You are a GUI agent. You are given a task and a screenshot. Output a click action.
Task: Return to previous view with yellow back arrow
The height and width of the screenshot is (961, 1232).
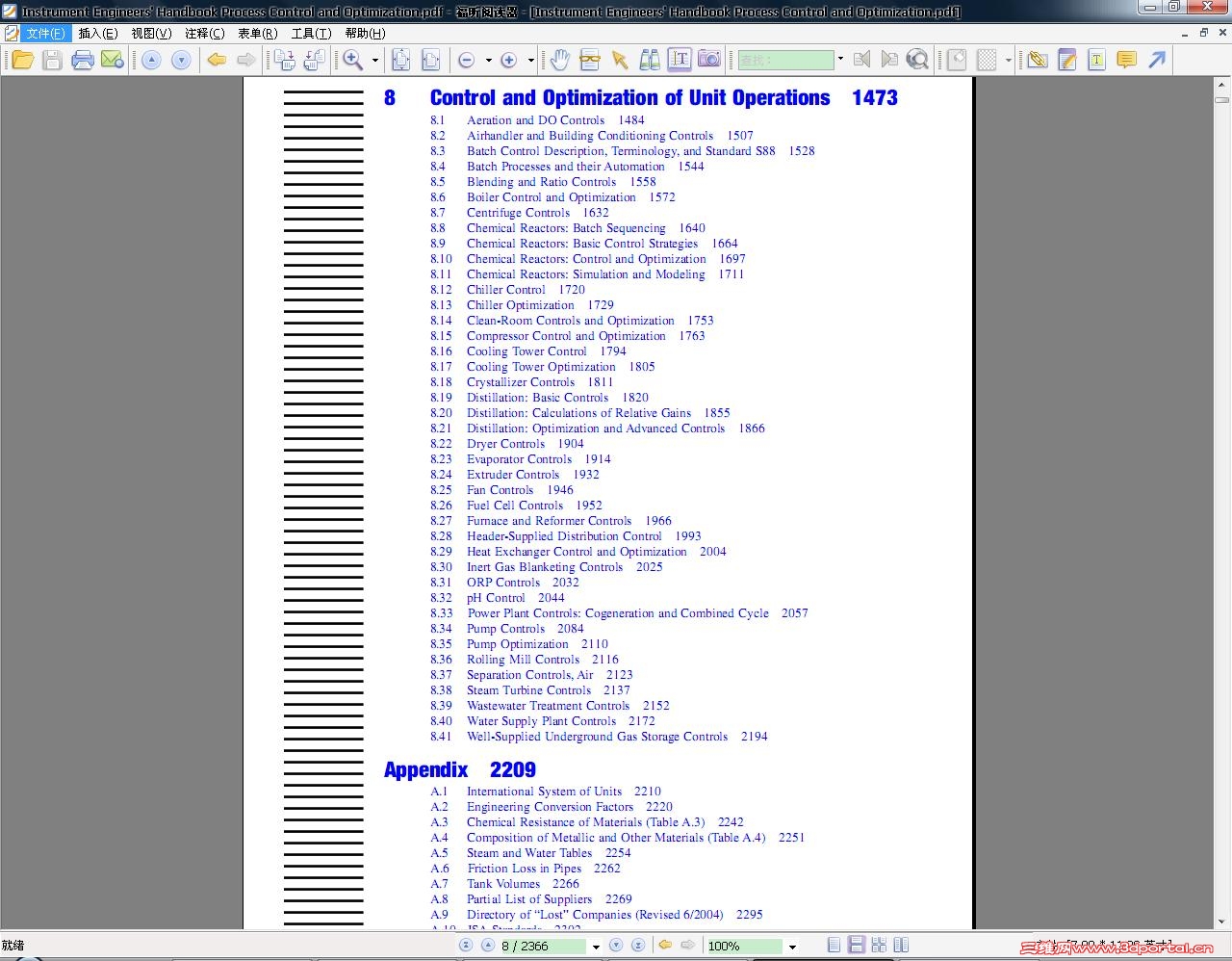pyautogui.click(x=217, y=60)
